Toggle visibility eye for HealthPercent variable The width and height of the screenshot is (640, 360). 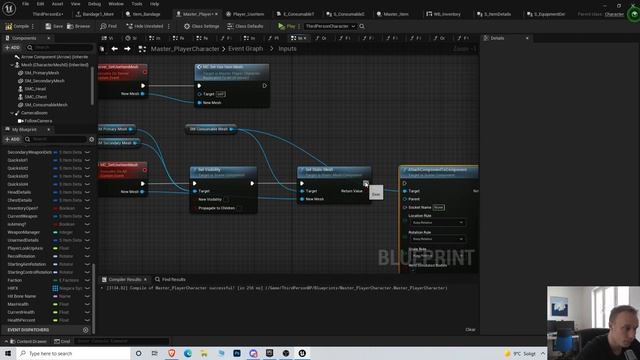[87, 320]
